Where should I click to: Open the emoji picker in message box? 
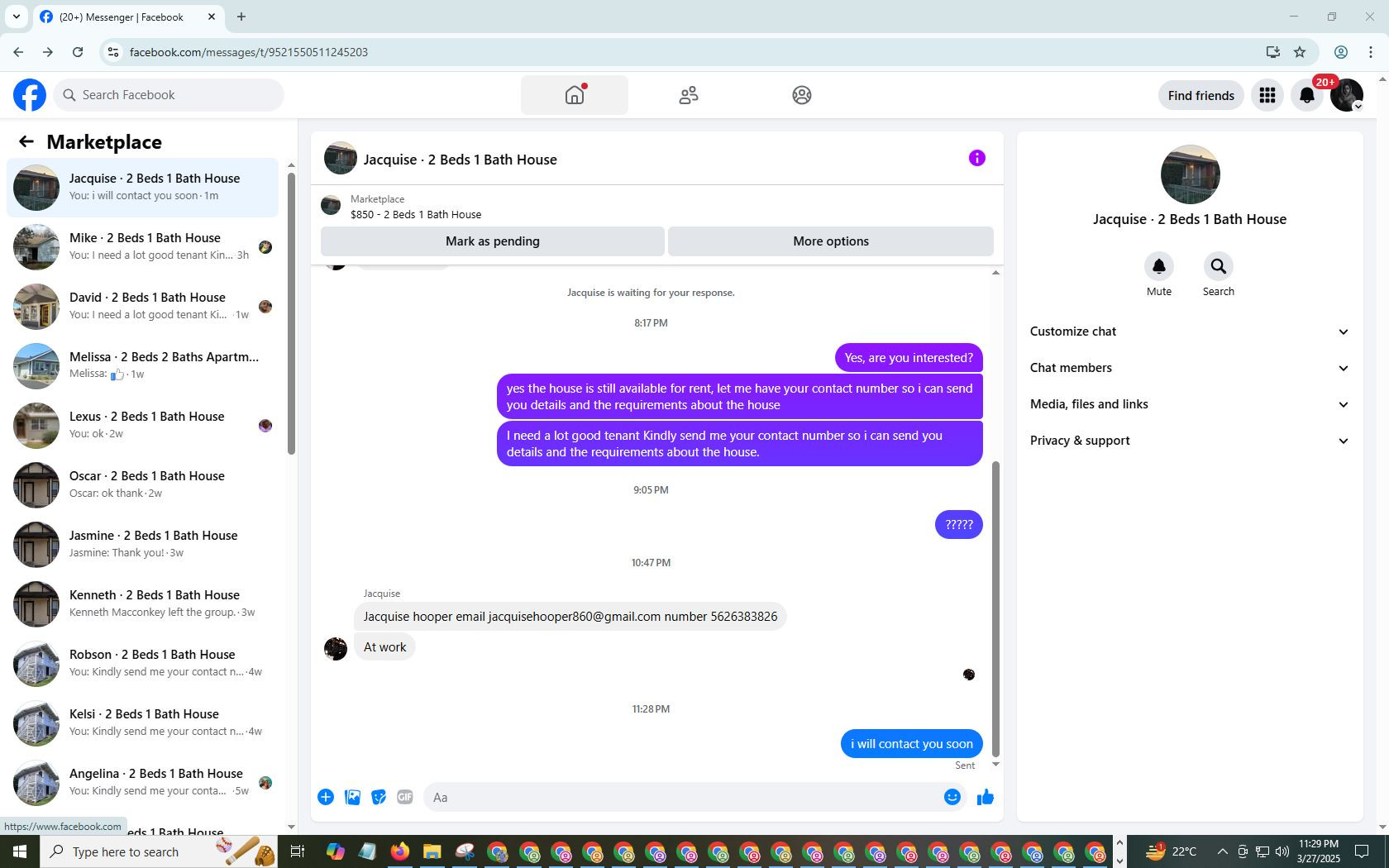[952, 797]
